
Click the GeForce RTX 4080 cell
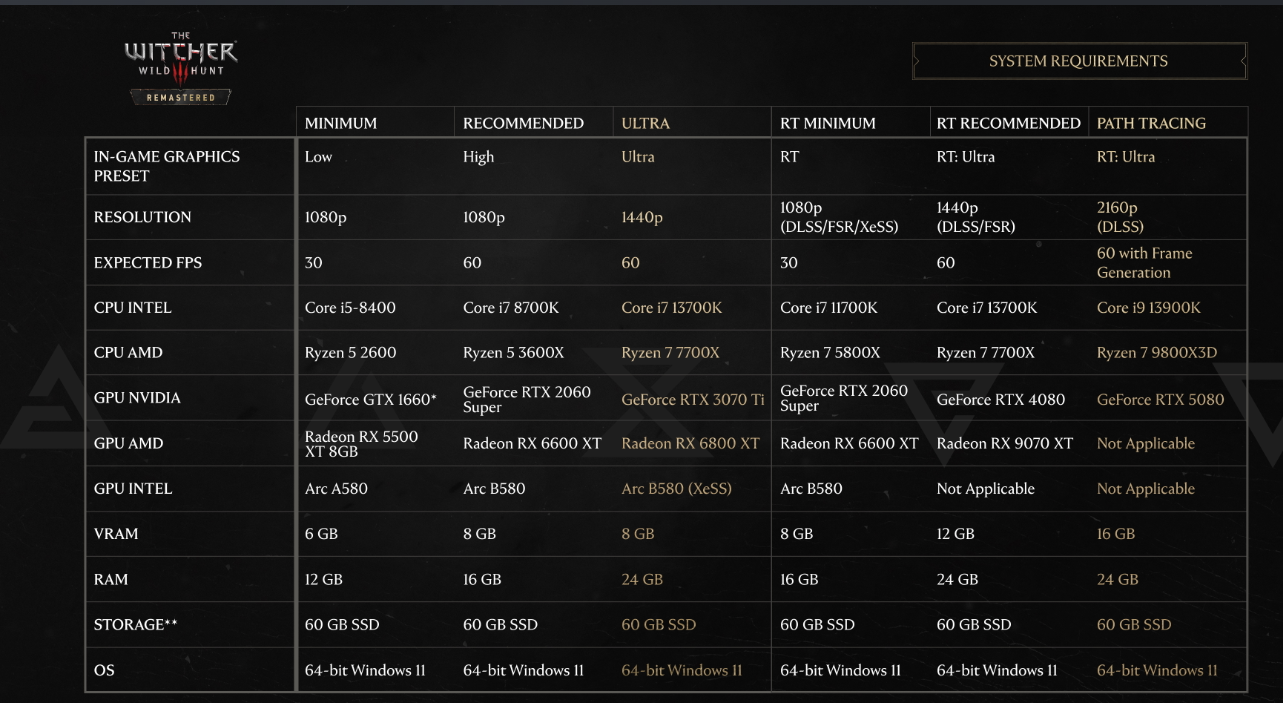[x=1001, y=399]
